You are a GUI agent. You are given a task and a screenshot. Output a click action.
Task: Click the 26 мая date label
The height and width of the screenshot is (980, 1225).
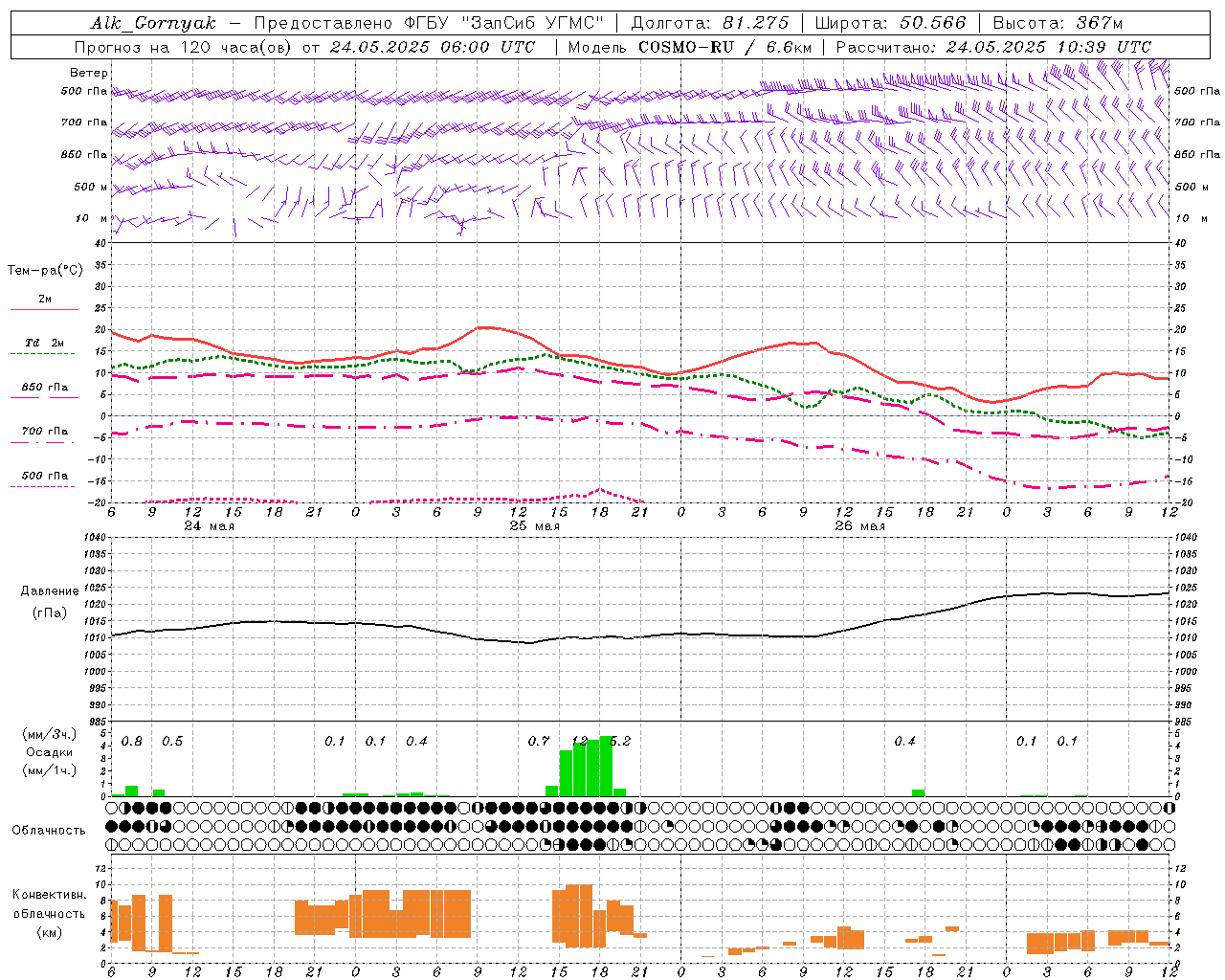[x=860, y=526]
